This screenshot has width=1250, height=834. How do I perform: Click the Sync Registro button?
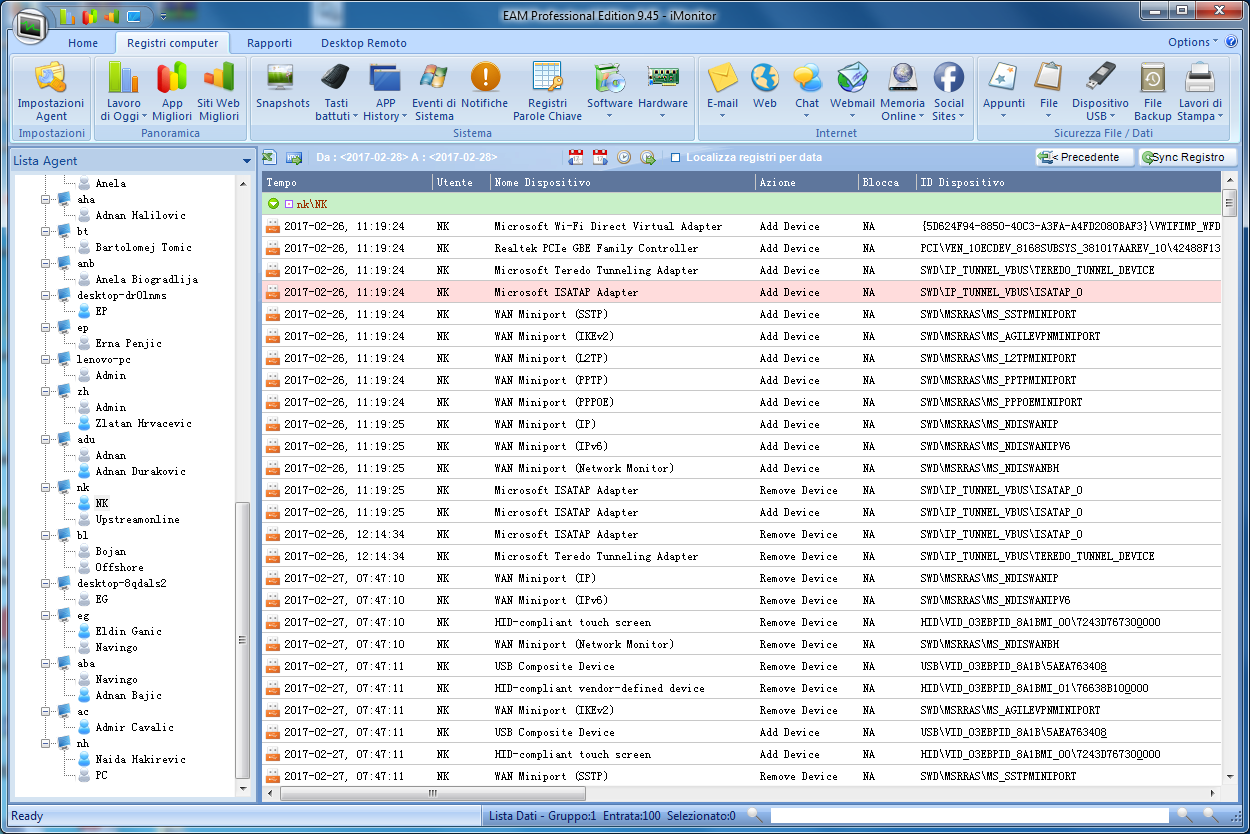tap(1187, 157)
